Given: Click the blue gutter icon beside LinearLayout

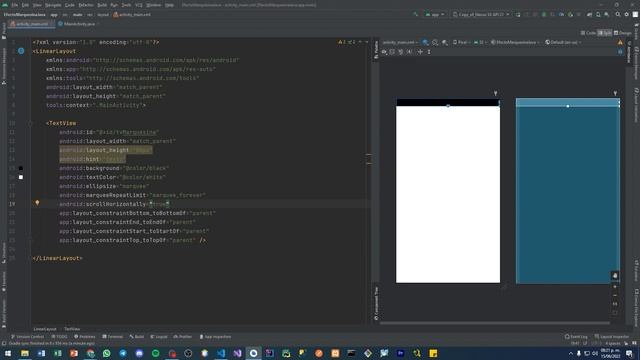Looking at the screenshot, I should (21, 51).
